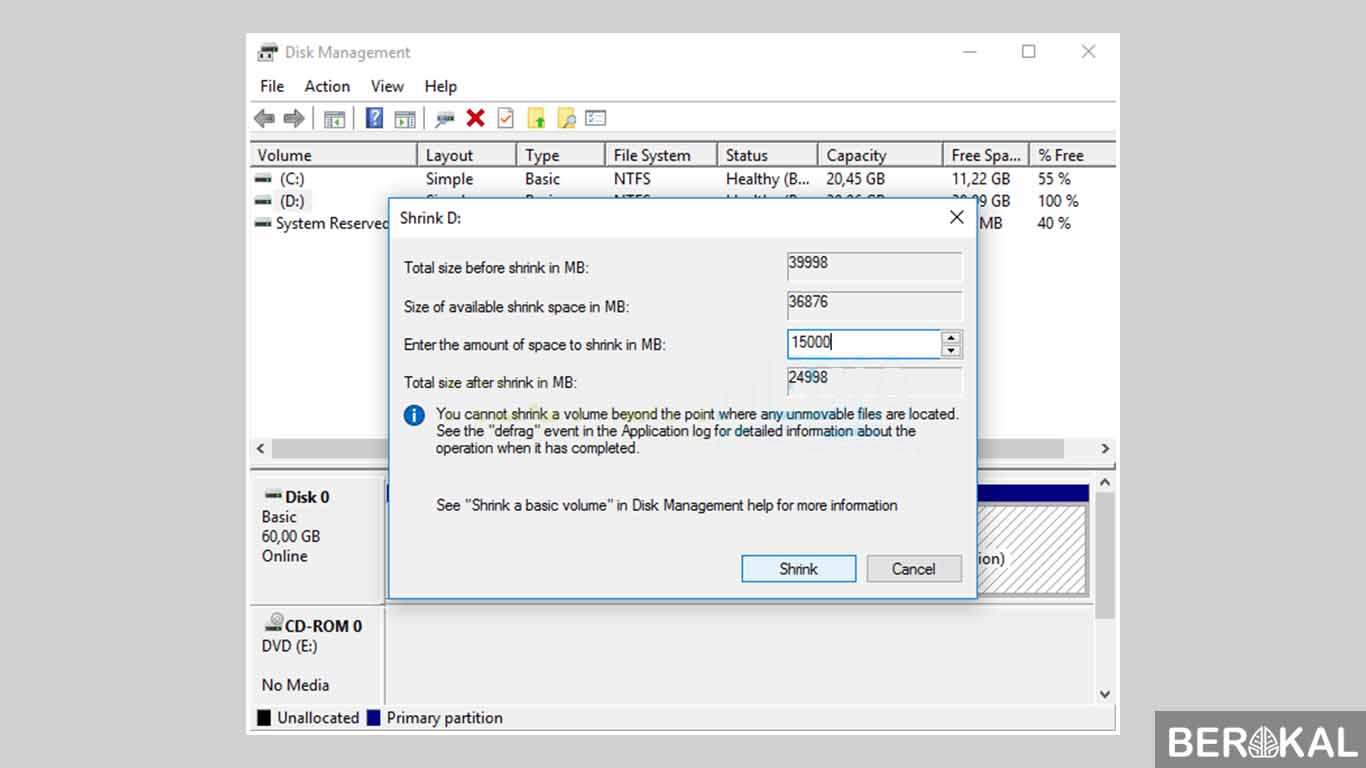
Task: Click the connect/rescan disk toolbar icon
Action: click(445, 119)
